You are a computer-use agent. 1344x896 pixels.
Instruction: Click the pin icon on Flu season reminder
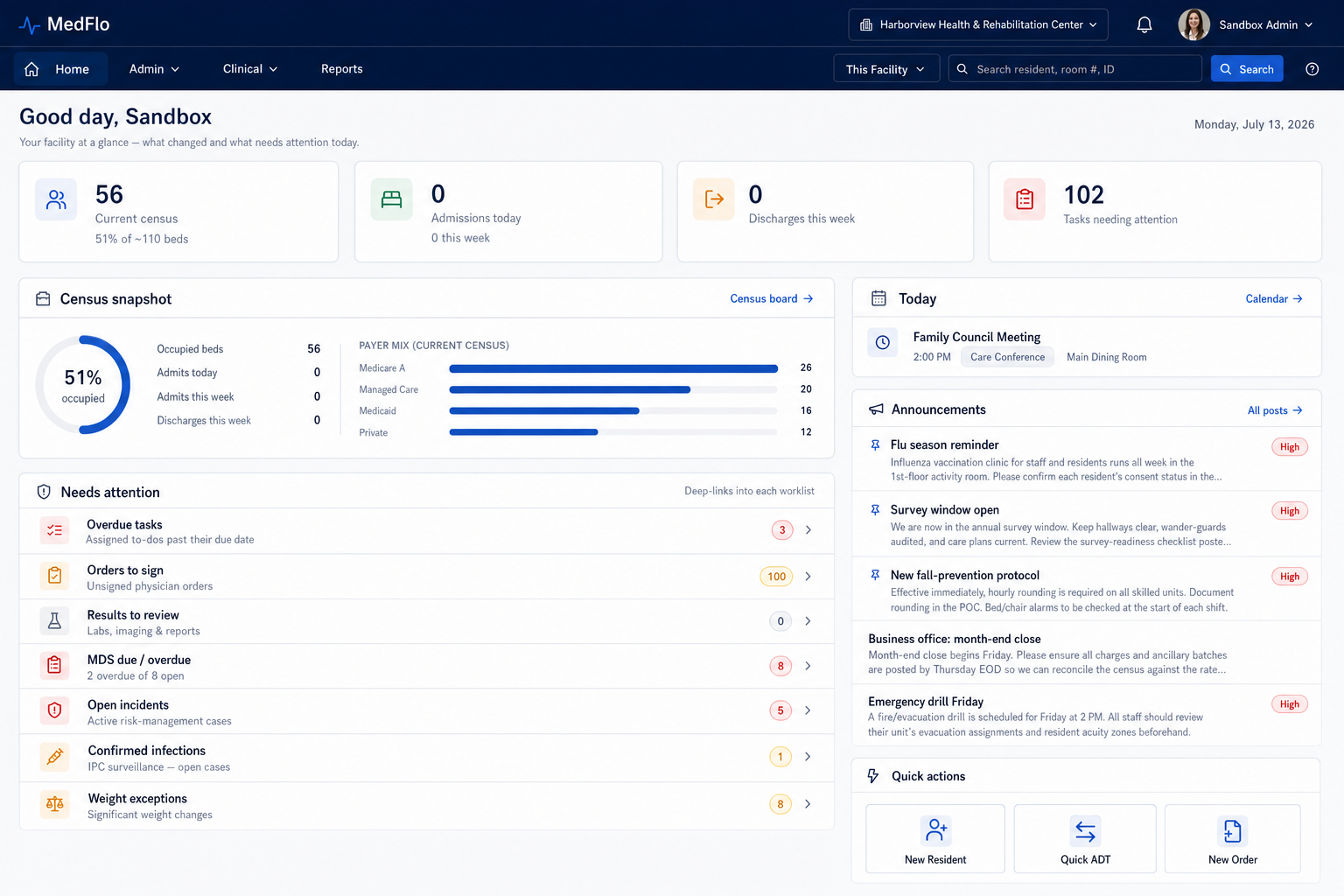click(x=875, y=445)
